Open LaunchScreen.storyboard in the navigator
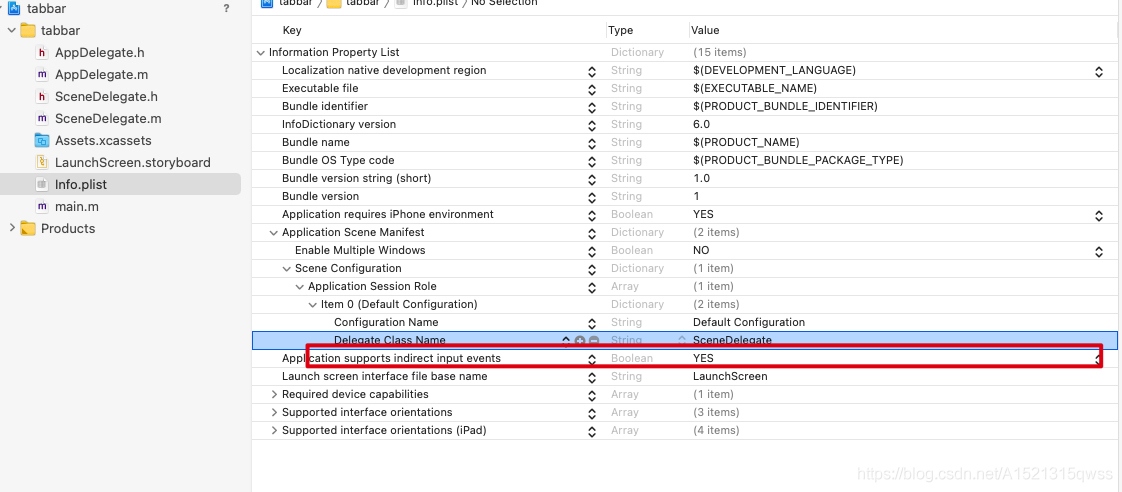The image size is (1122, 492). pos(132,162)
